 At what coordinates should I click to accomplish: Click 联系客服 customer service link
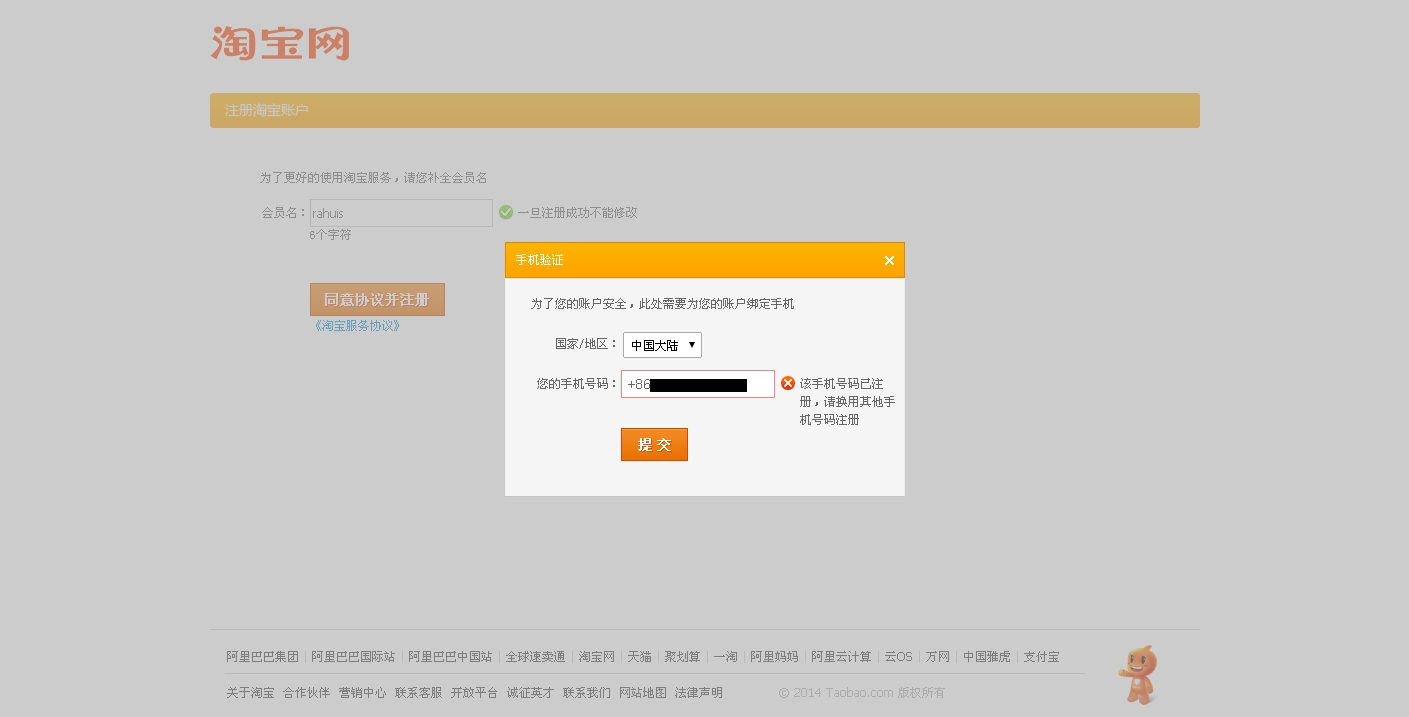click(x=418, y=692)
